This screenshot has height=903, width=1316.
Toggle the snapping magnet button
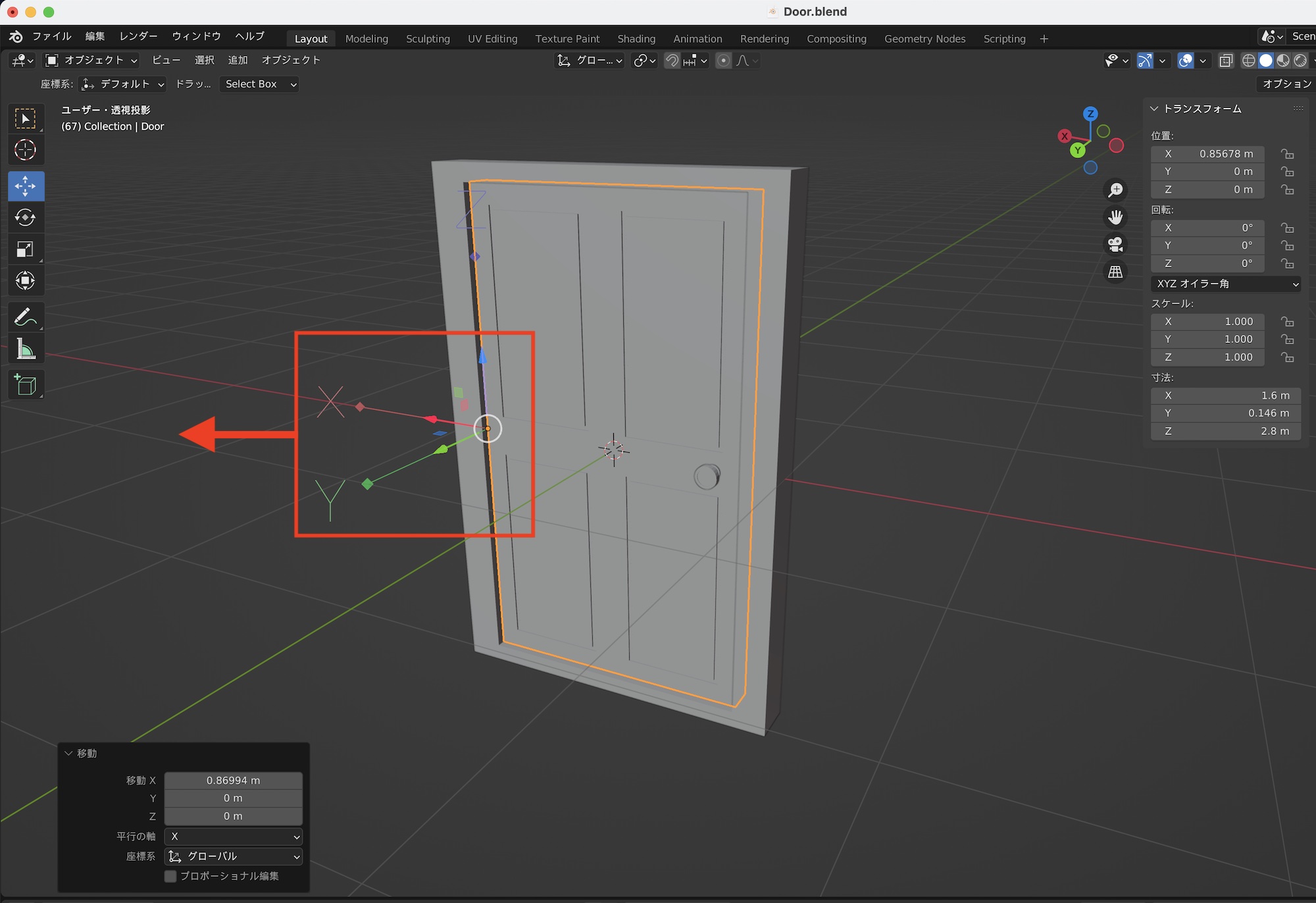[x=672, y=61]
